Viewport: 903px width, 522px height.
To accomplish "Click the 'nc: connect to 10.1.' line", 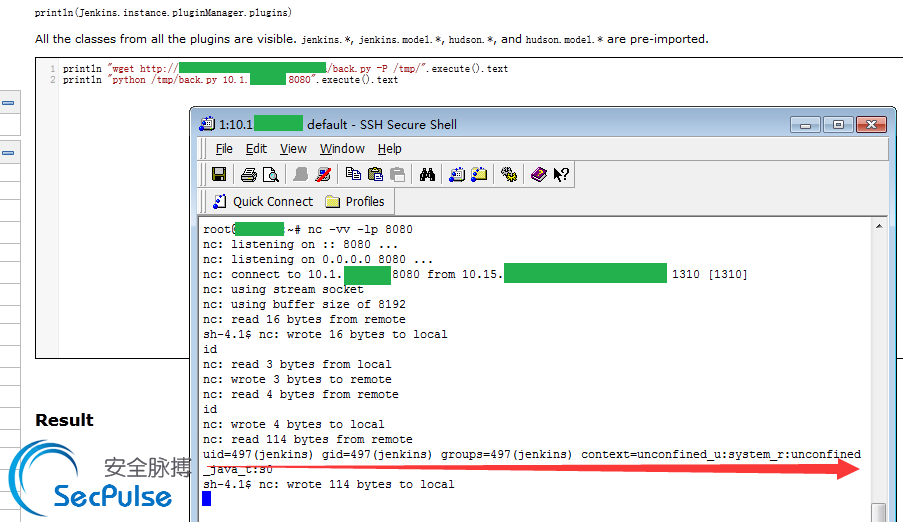I will coord(475,274).
